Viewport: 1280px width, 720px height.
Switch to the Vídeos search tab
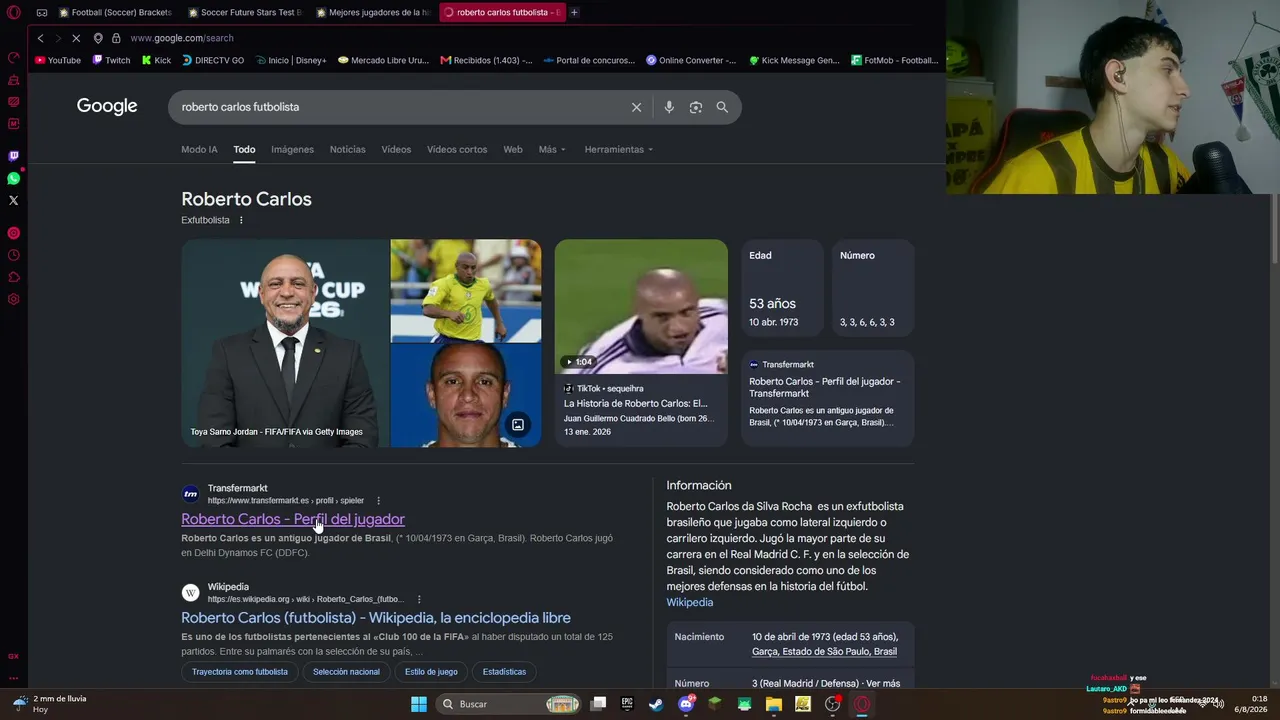tap(396, 149)
